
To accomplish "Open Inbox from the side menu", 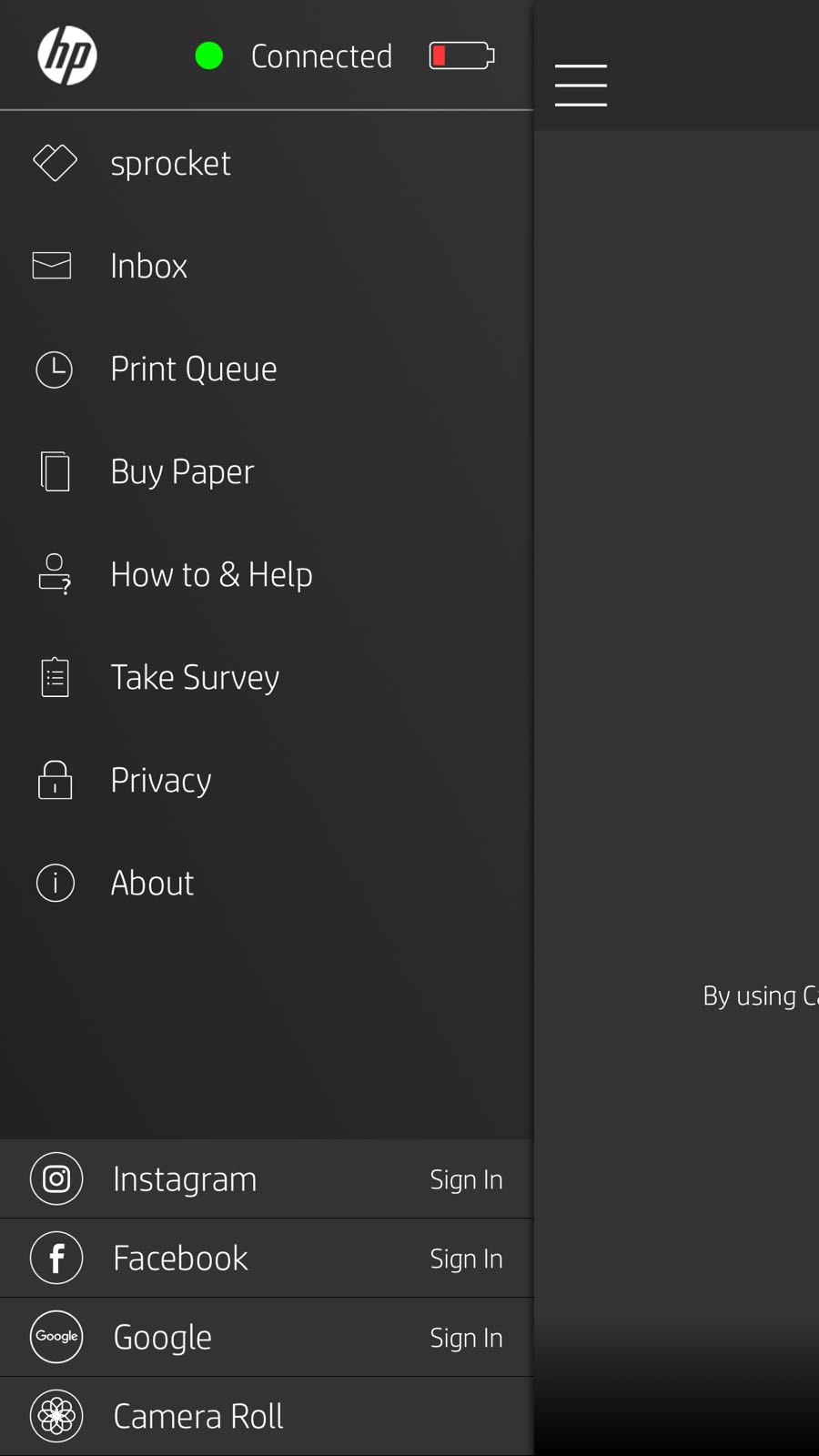I will pyautogui.click(x=148, y=266).
